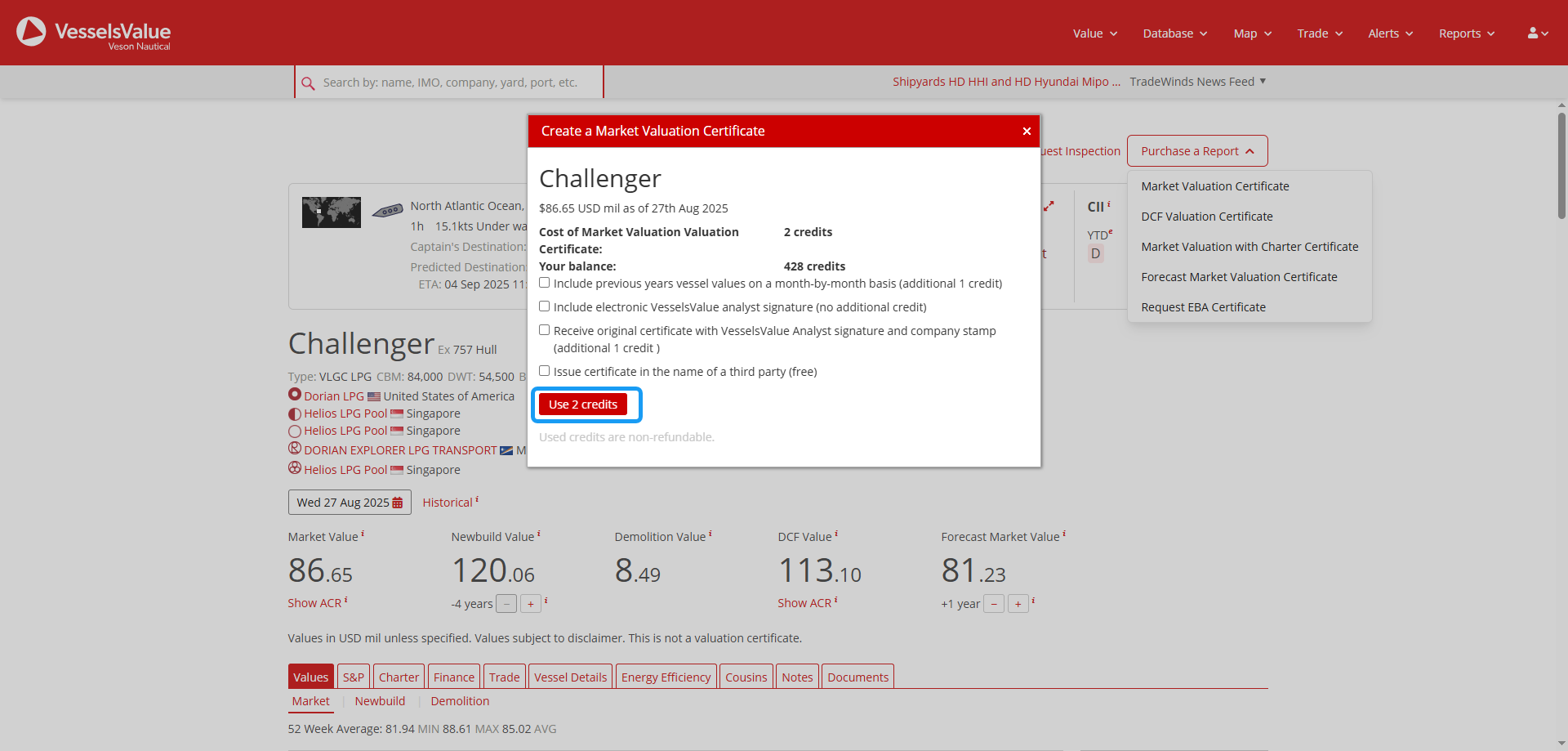Open TradeWinds News Feed dropdown
Image resolution: width=1568 pixels, height=751 pixels.
1197,82
